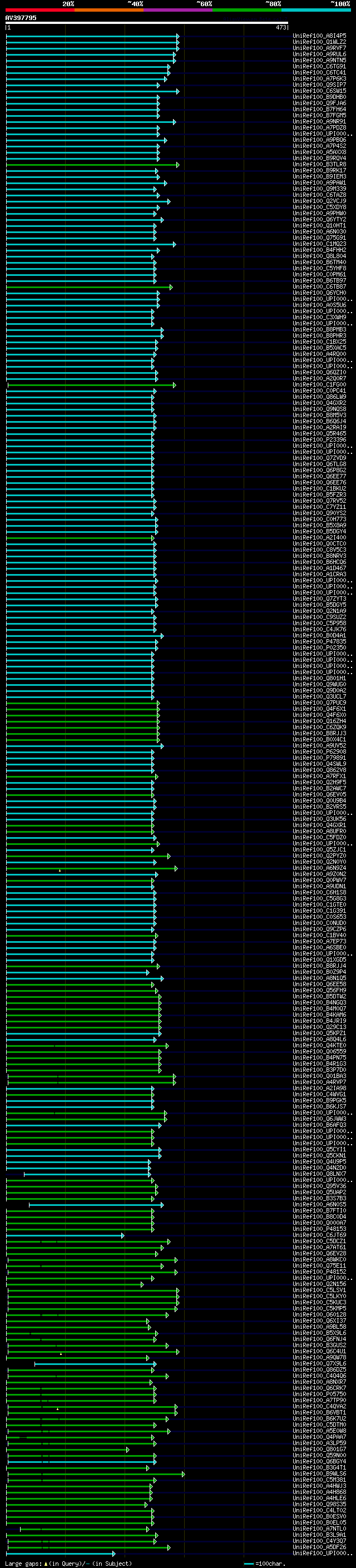This screenshot has width=356, height=1568.
Task: Click the =100char. scale legend
Action: pos(264,1564)
